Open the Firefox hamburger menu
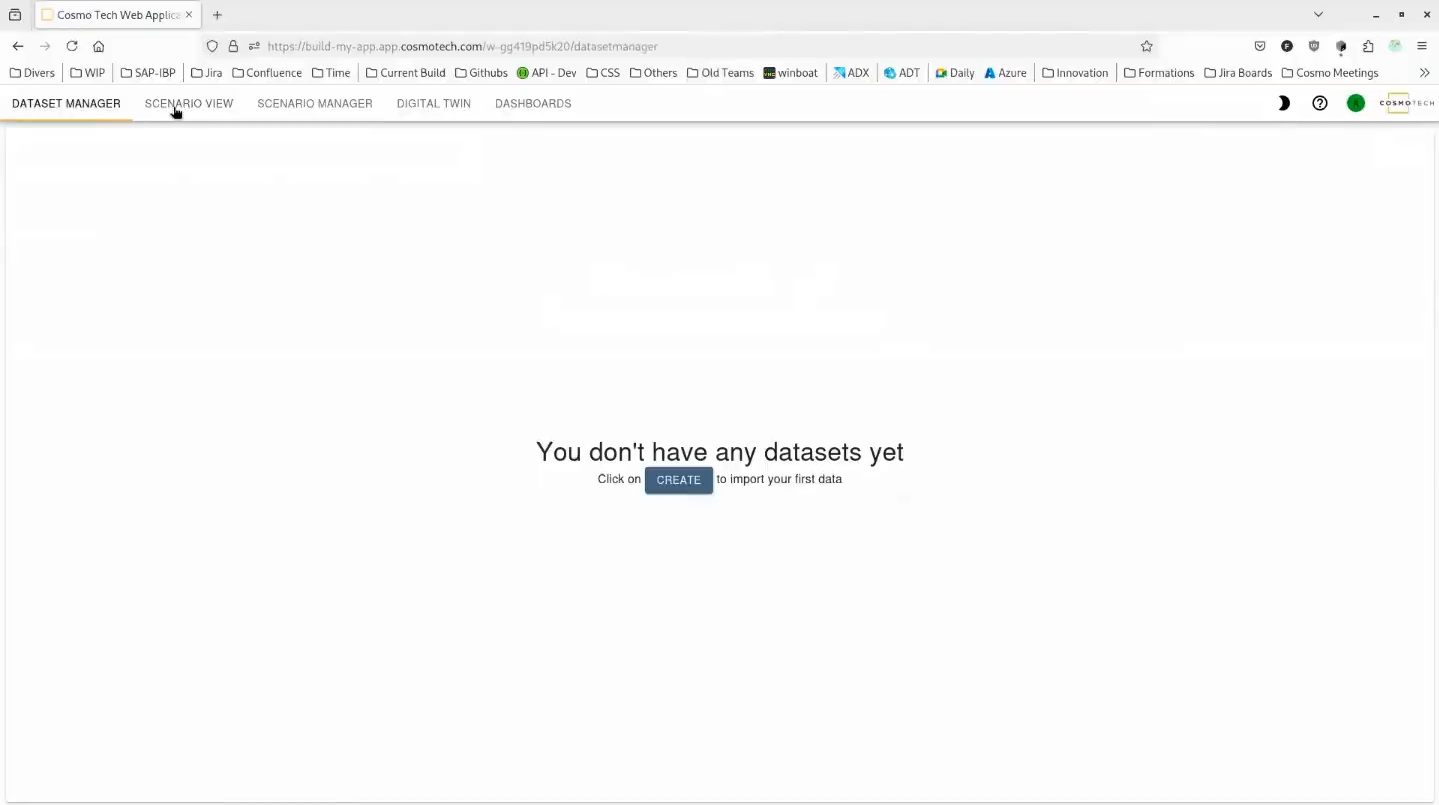The height and width of the screenshot is (805, 1439). point(1421,46)
